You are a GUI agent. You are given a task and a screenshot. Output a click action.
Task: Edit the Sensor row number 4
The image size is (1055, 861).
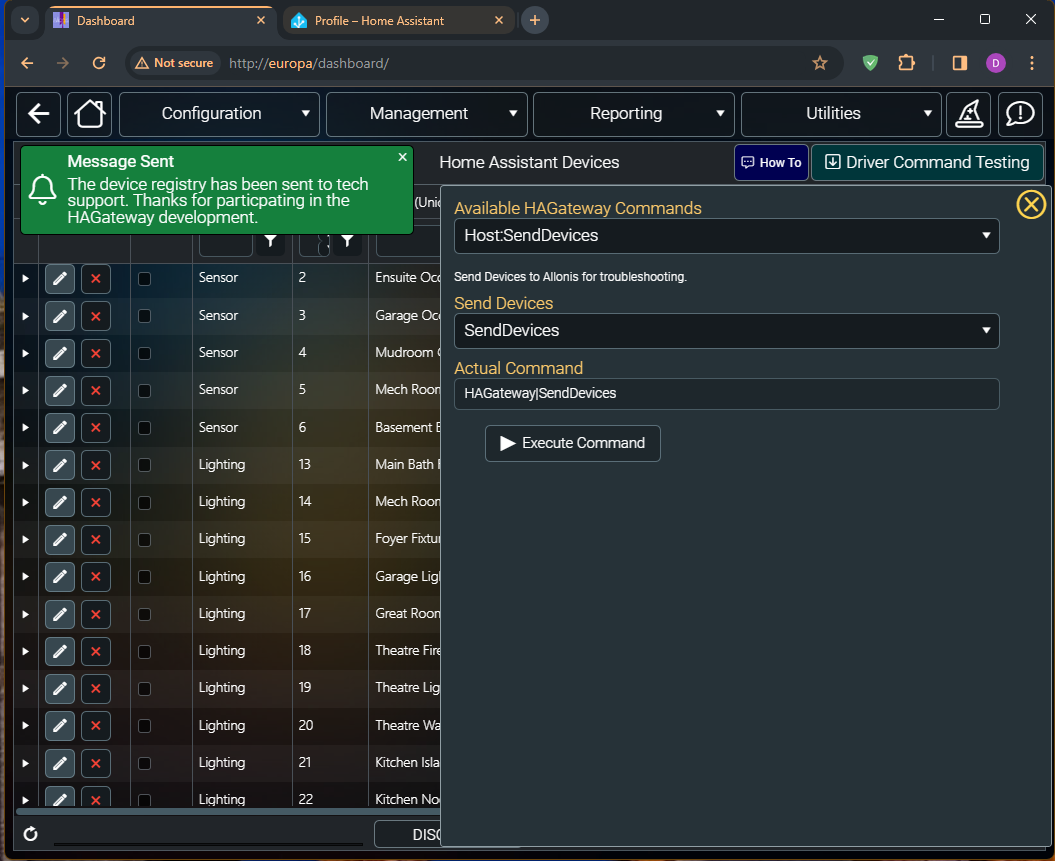(60, 353)
